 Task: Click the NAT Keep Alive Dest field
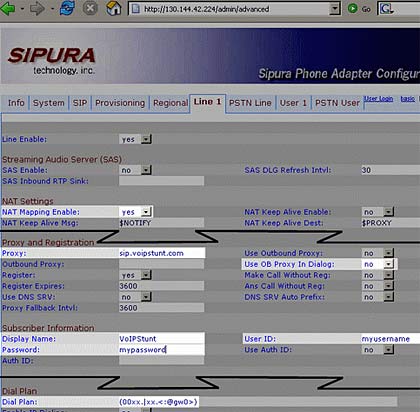[x=391, y=223]
